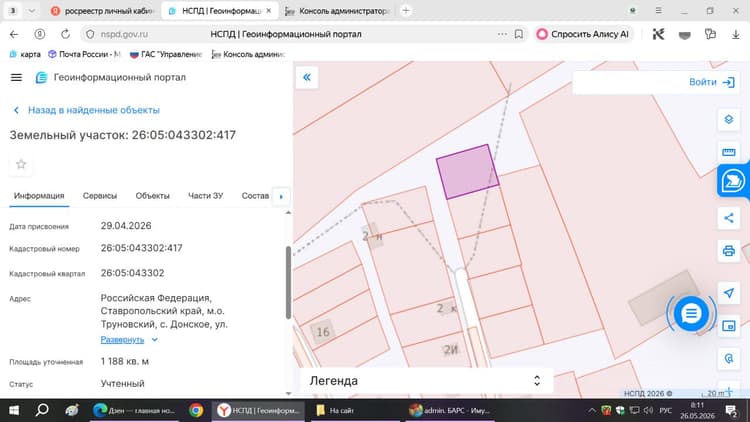Viewport: 750px width, 422px height.
Task: Open the address bar three-dot menu
Action: point(502,34)
